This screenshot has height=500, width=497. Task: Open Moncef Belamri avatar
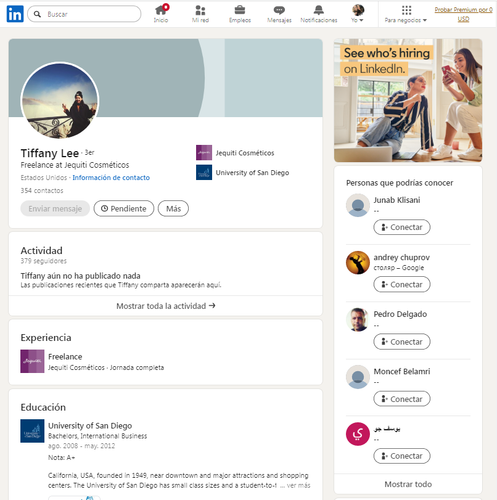(358, 377)
